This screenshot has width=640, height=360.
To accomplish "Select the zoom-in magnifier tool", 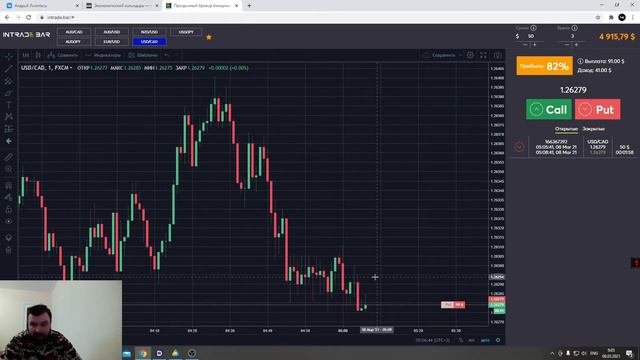I will pos(9,169).
